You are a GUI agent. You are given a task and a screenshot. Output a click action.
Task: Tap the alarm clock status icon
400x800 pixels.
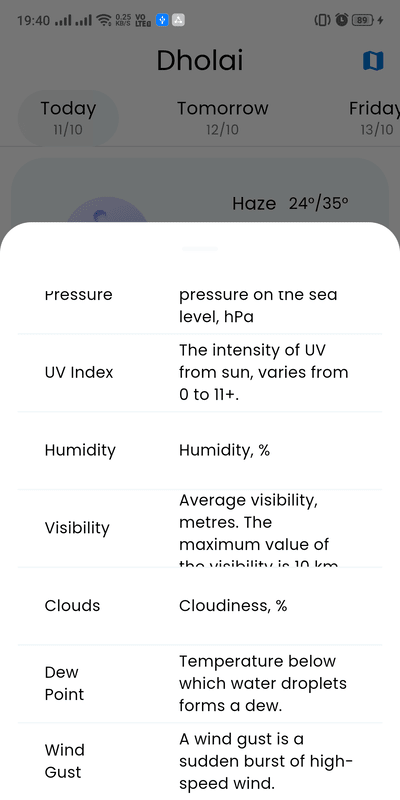(342, 20)
